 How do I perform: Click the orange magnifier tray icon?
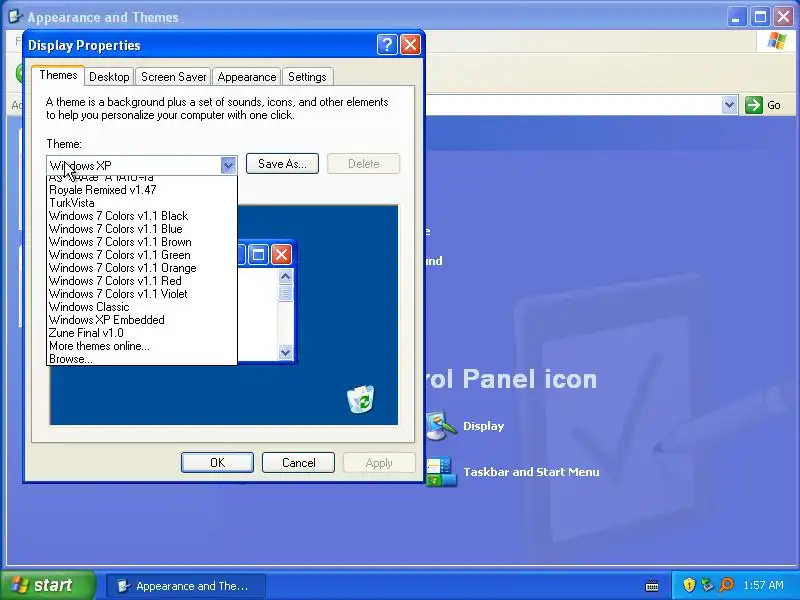pos(726,585)
